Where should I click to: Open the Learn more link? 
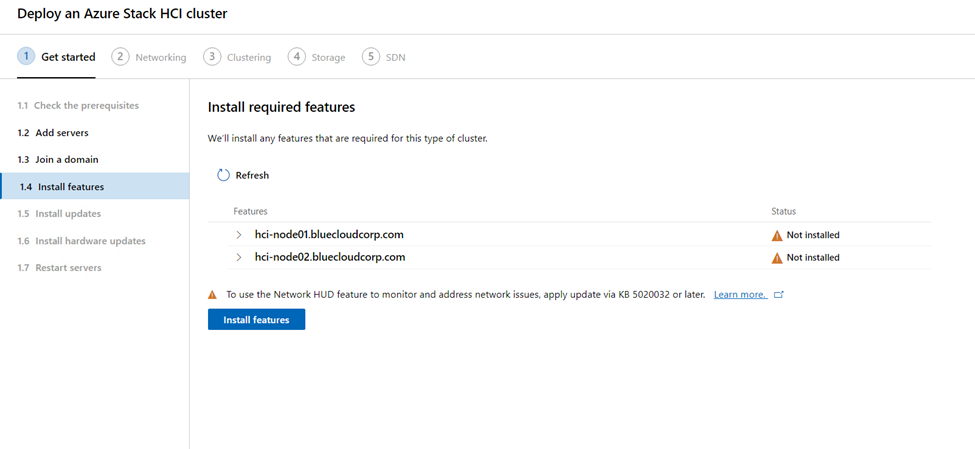(740, 295)
